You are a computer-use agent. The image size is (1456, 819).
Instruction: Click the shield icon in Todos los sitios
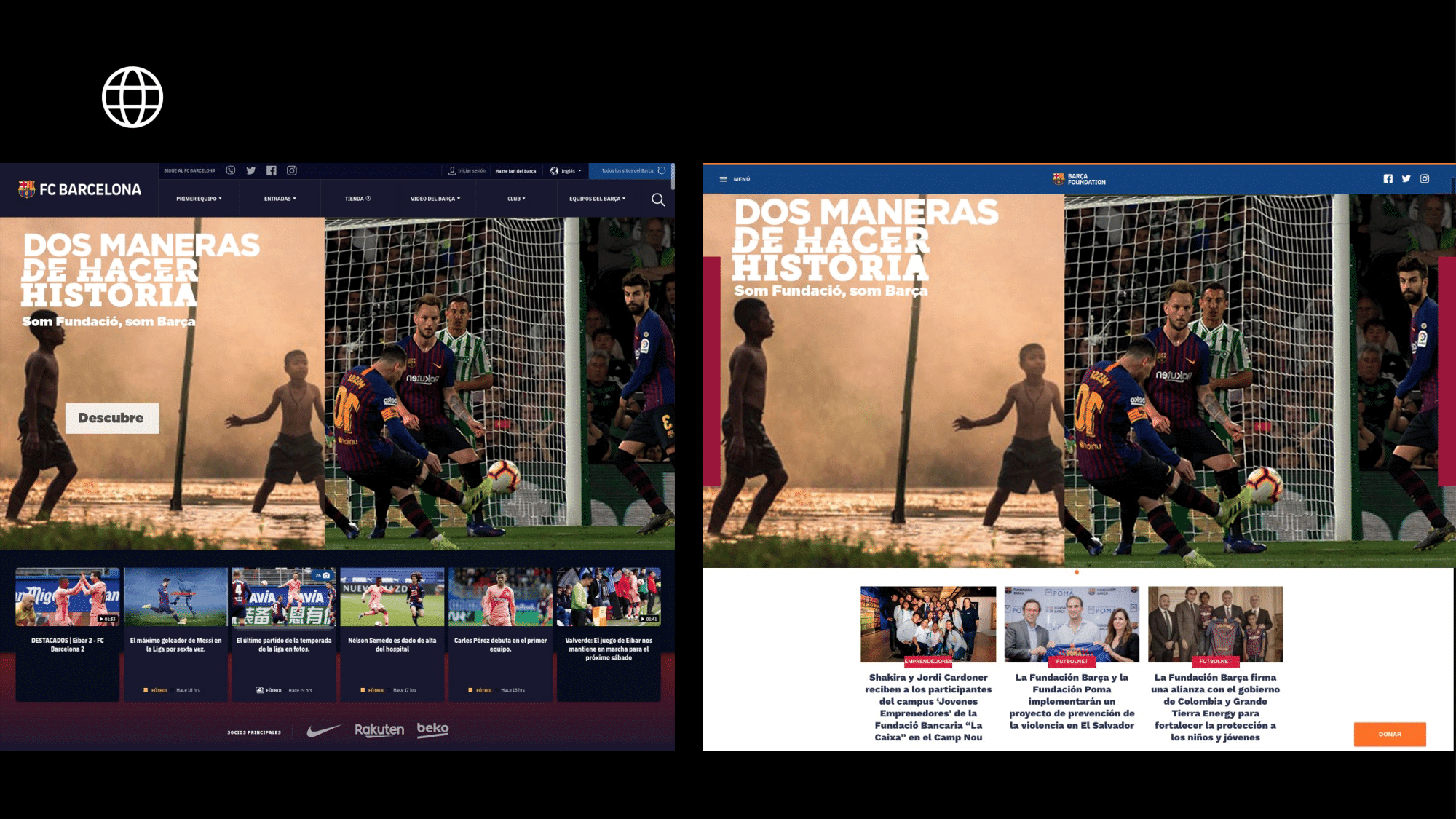click(x=662, y=170)
